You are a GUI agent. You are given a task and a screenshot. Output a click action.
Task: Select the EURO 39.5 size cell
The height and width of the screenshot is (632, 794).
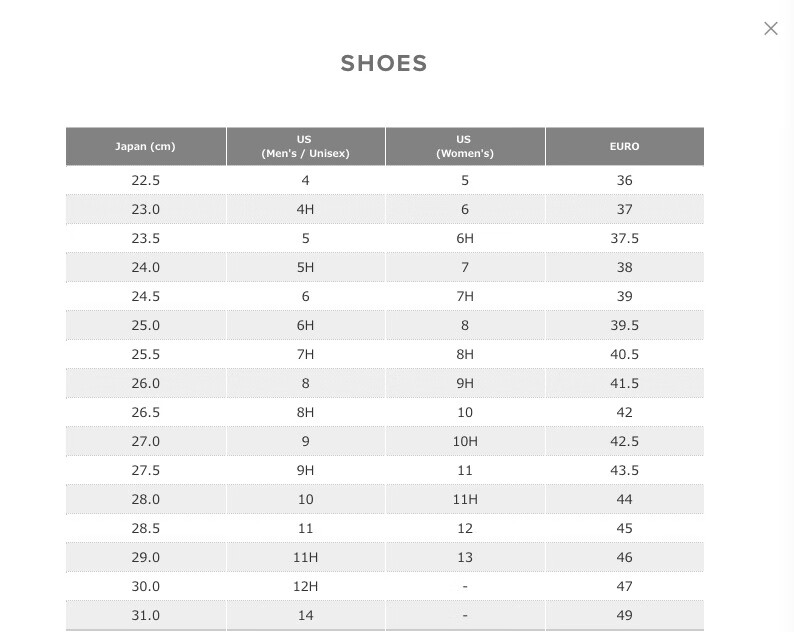[x=624, y=326]
